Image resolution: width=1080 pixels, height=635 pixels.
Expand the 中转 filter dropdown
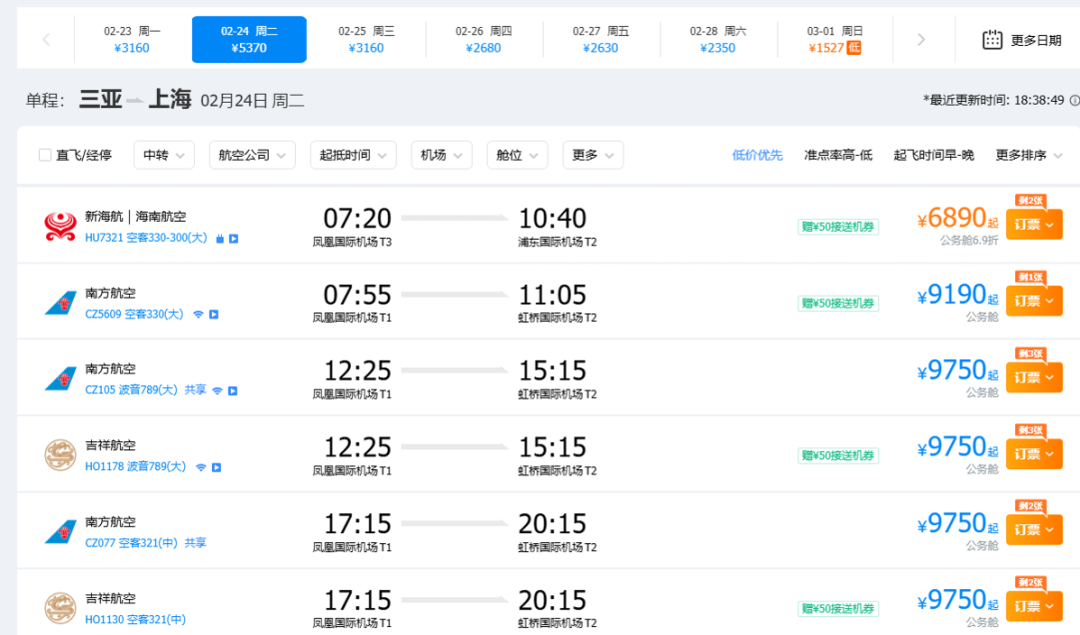(164, 155)
